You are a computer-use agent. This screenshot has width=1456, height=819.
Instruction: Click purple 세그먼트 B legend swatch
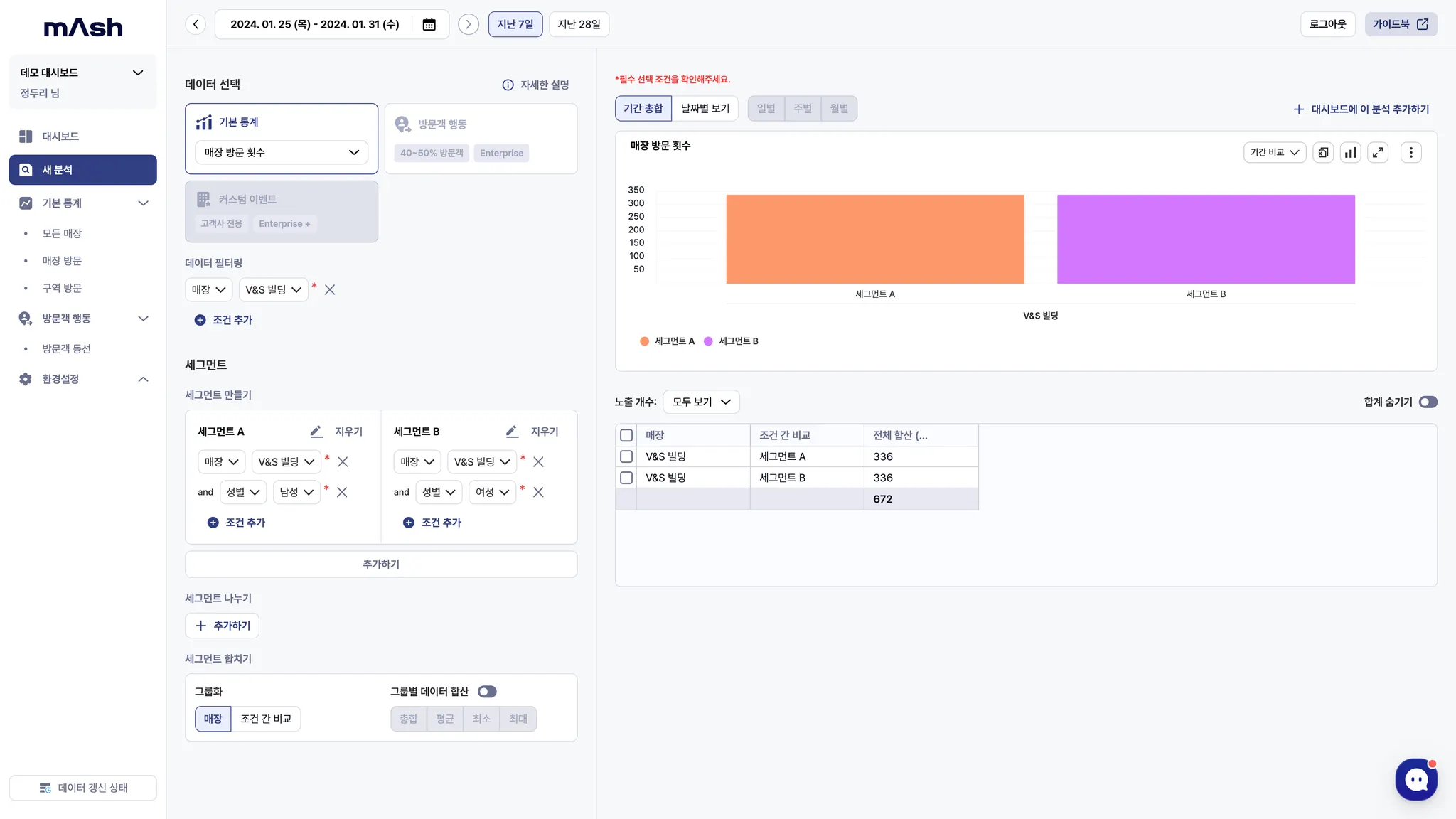(x=708, y=341)
